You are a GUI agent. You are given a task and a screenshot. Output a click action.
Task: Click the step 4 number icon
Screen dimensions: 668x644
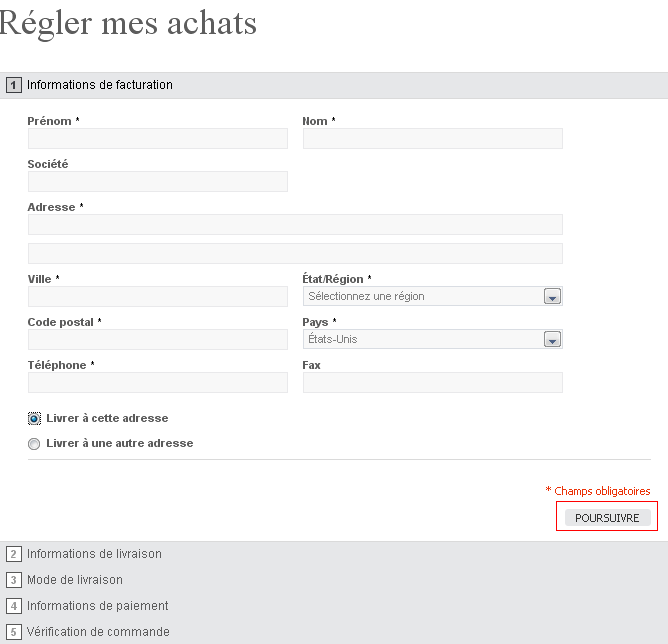coord(14,606)
